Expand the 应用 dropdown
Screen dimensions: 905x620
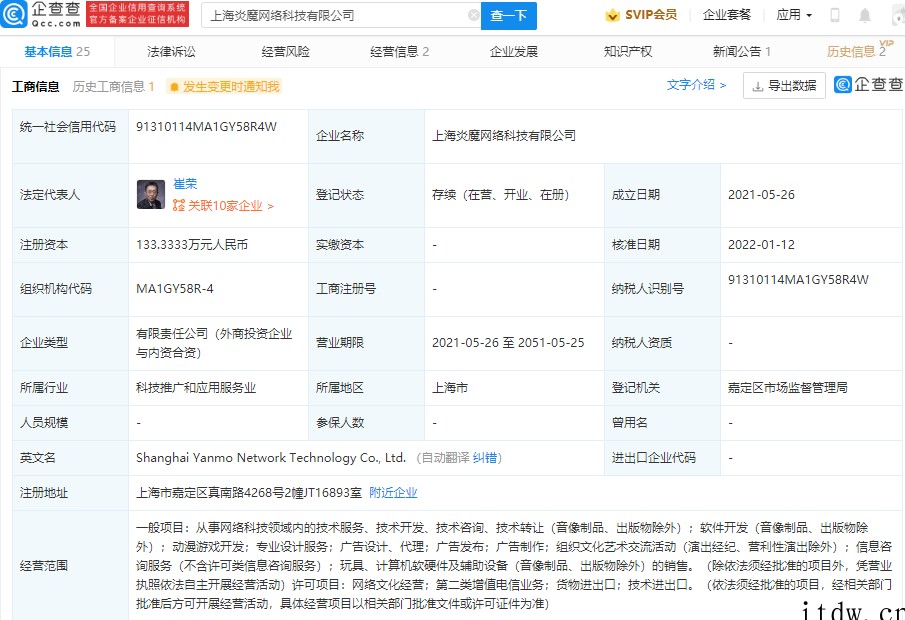(x=794, y=15)
